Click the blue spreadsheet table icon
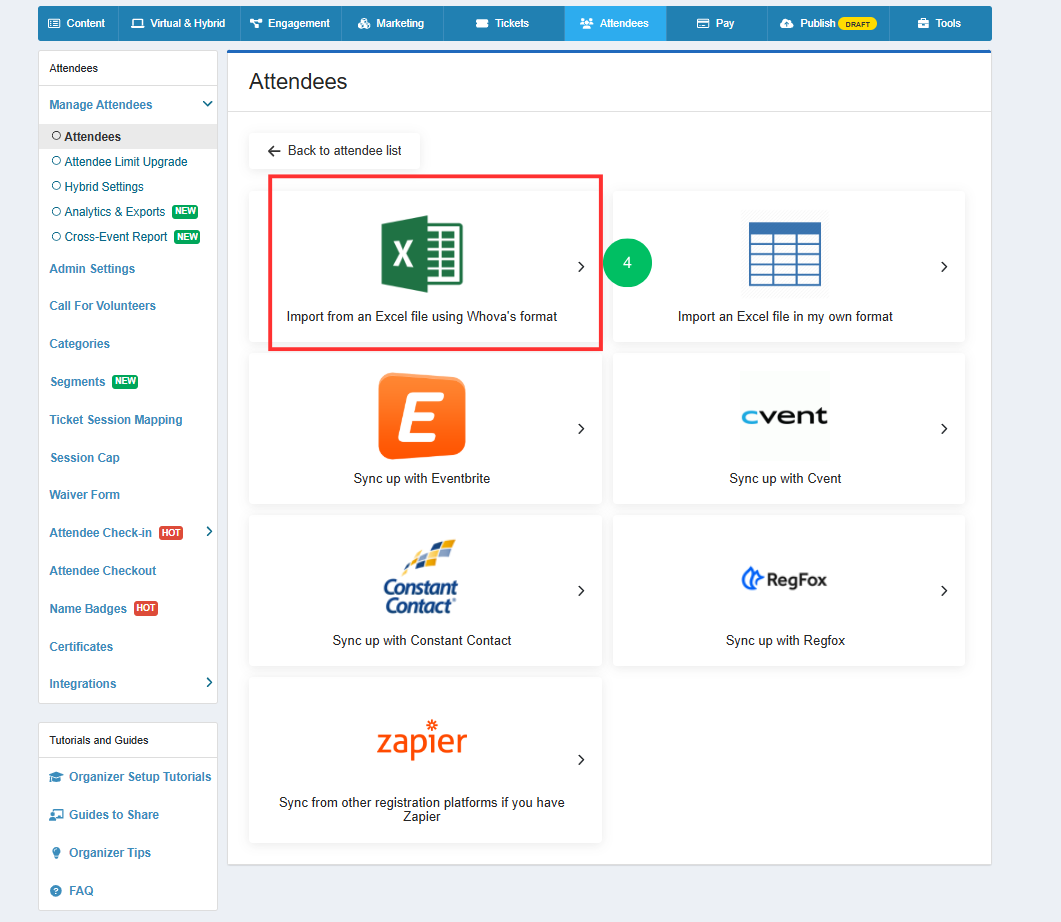1061x922 pixels. [785, 254]
